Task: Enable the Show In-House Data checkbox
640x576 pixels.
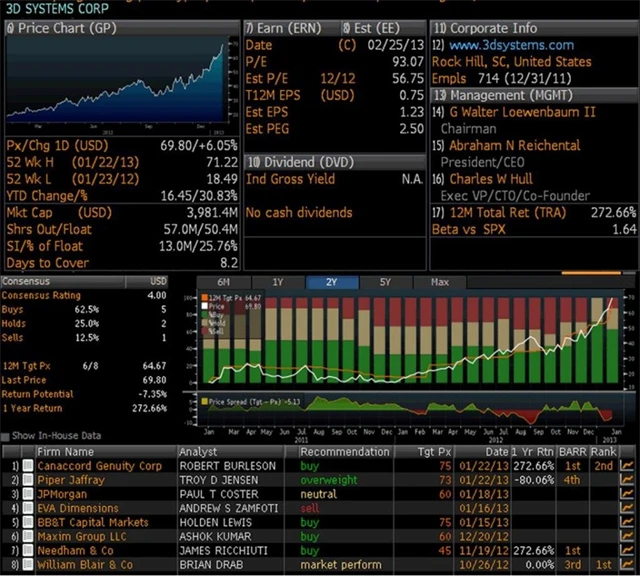Action: tap(8, 436)
